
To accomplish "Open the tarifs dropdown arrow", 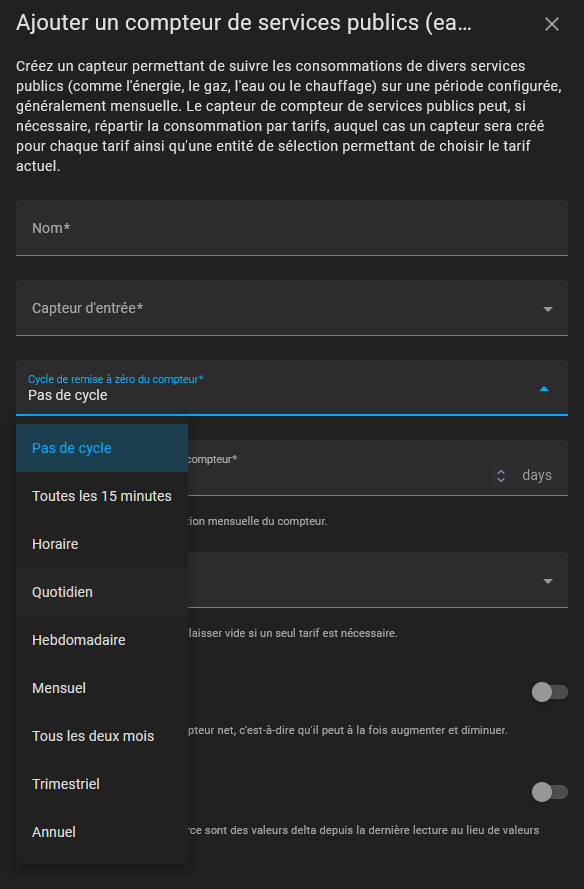I will (548, 581).
